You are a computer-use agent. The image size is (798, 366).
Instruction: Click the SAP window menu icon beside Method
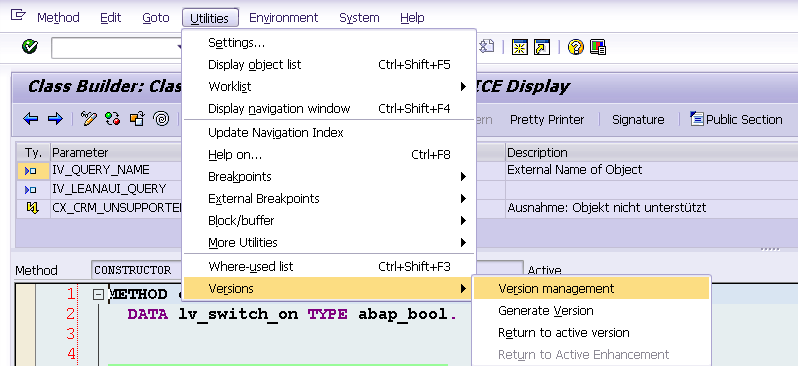coord(18,15)
